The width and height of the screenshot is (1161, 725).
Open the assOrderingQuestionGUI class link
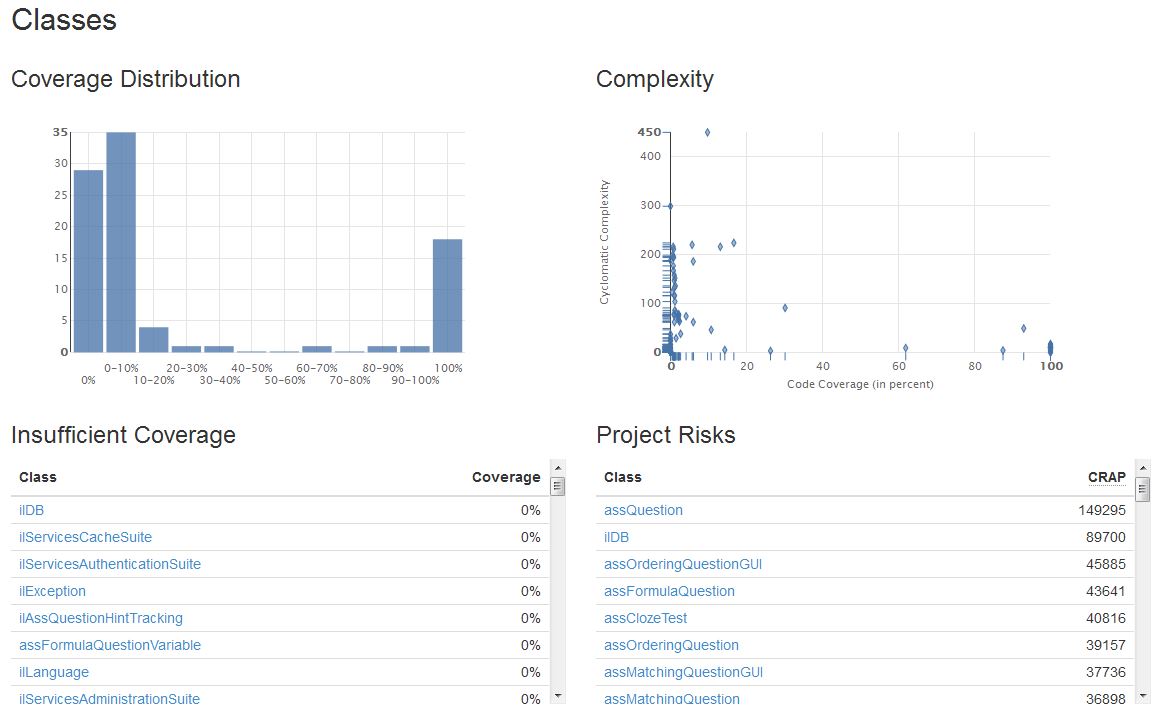click(683, 564)
